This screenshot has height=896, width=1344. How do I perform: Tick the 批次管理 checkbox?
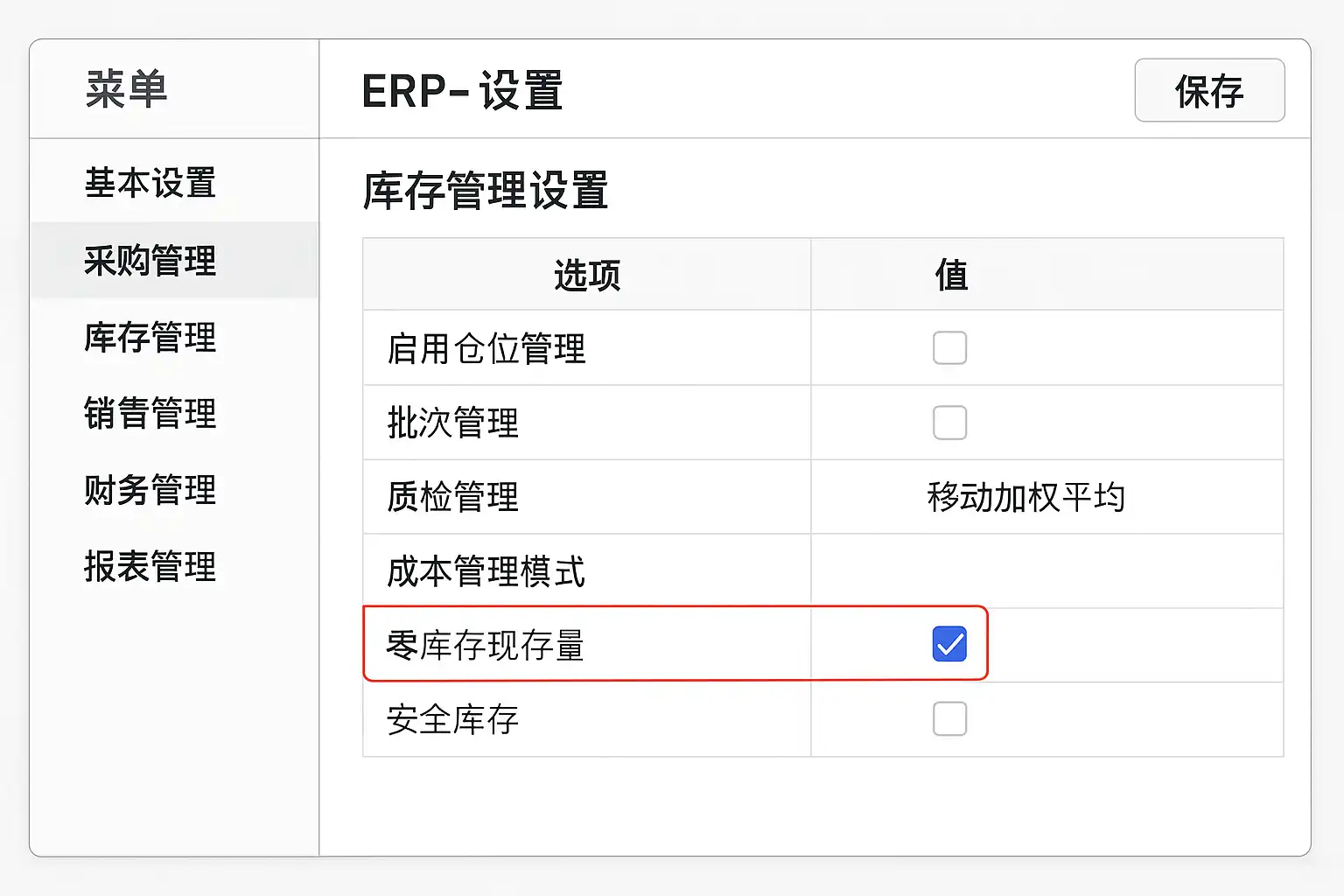point(949,423)
